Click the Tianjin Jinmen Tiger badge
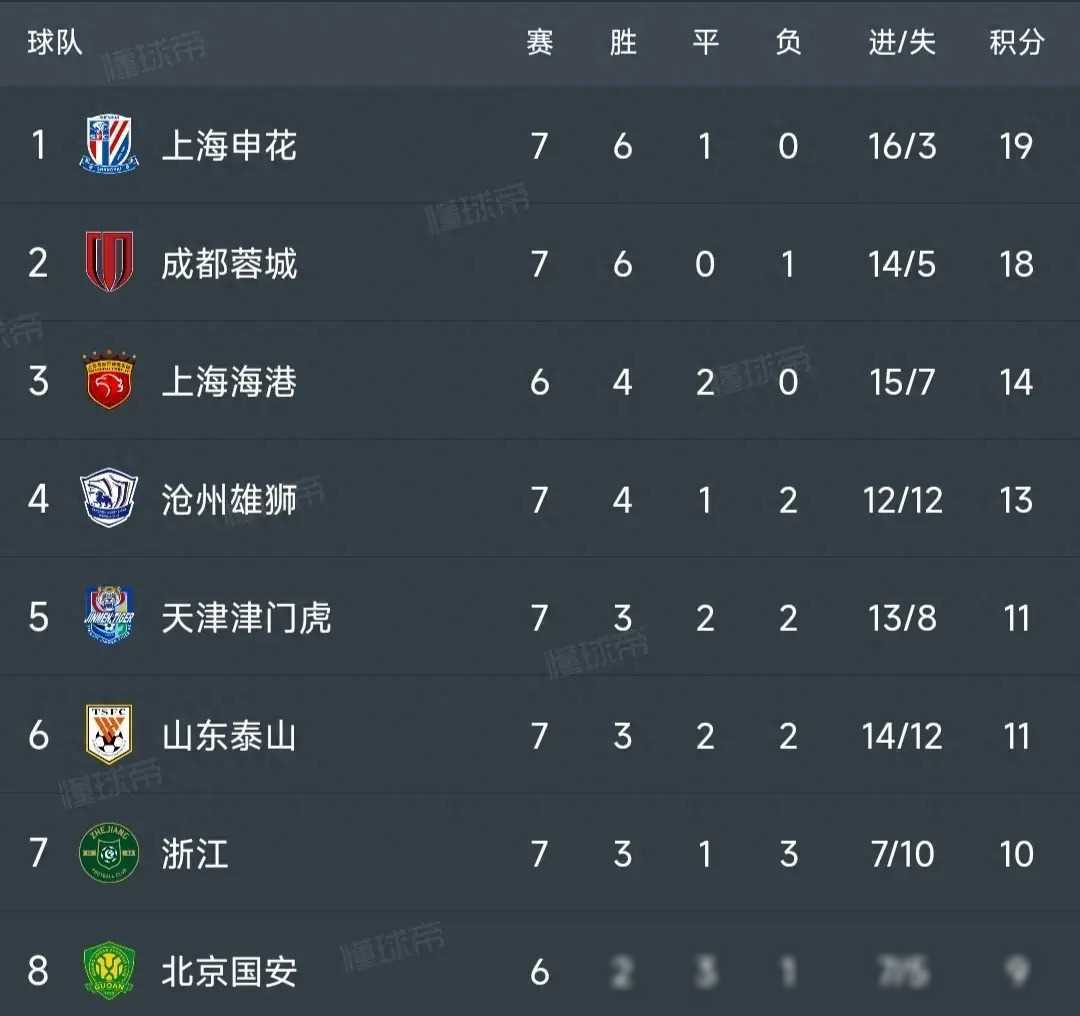The image size is (1080, 1016). point(108,617)
